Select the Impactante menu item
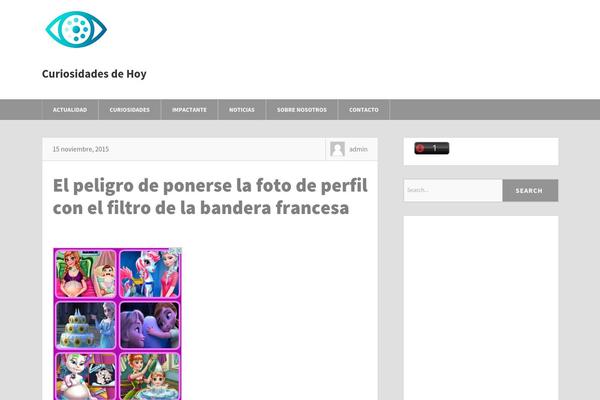This screenshot has height=400, width=600. click(189, 110)
